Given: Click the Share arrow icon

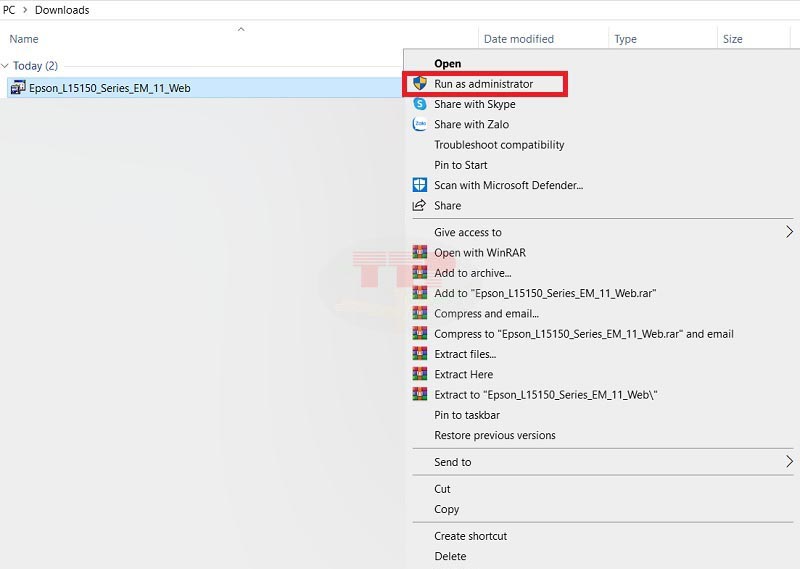Looking at the screenshot, I should (419, 205).
